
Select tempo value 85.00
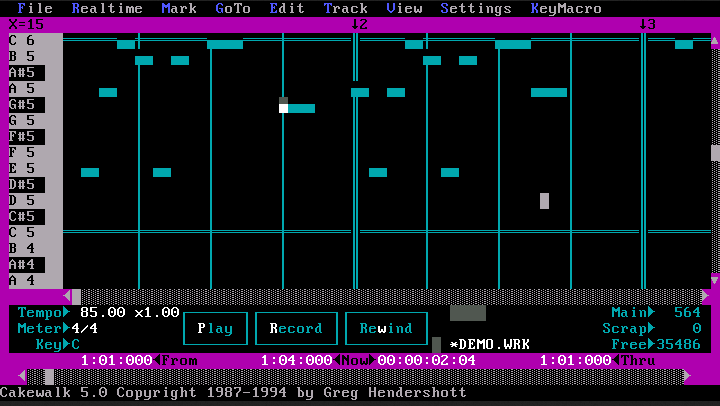pos(102,312)
